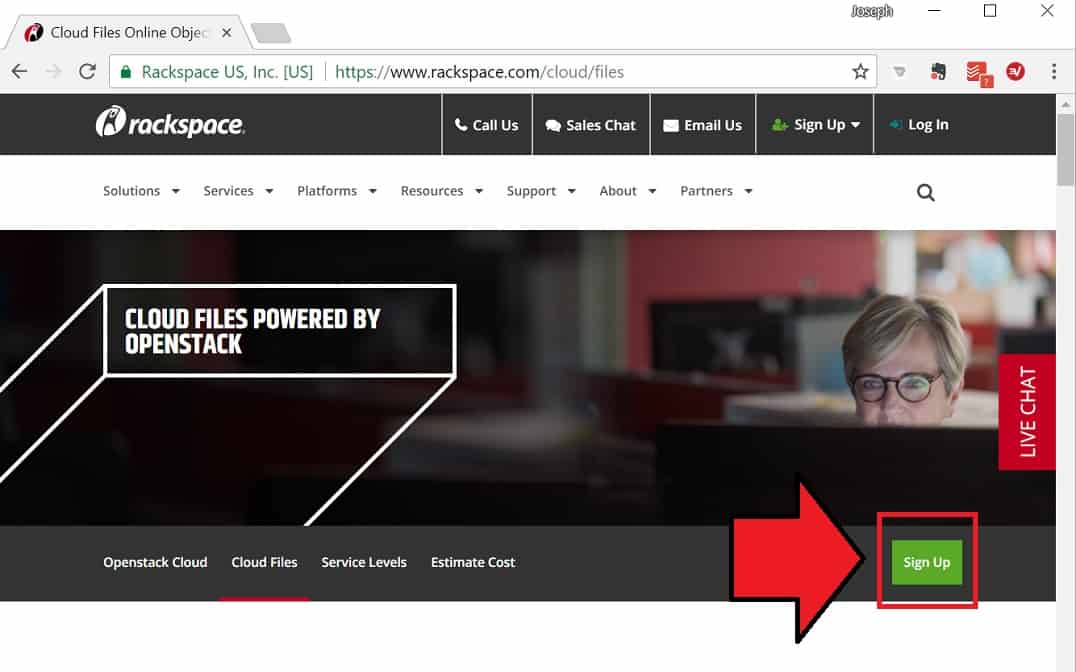Bookmark this page with the star icon
The height and width of the screenshot is (672, 1076).
[860, 71]
